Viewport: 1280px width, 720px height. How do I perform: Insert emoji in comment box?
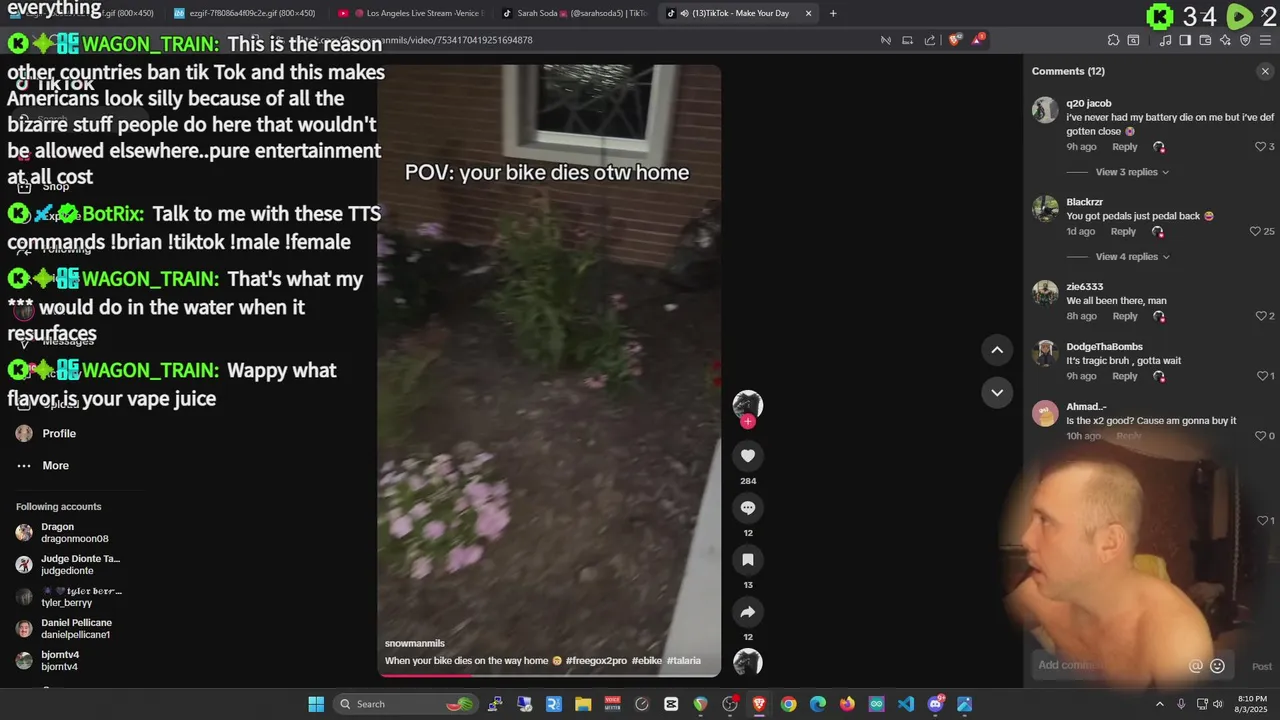coord(1217,666)
